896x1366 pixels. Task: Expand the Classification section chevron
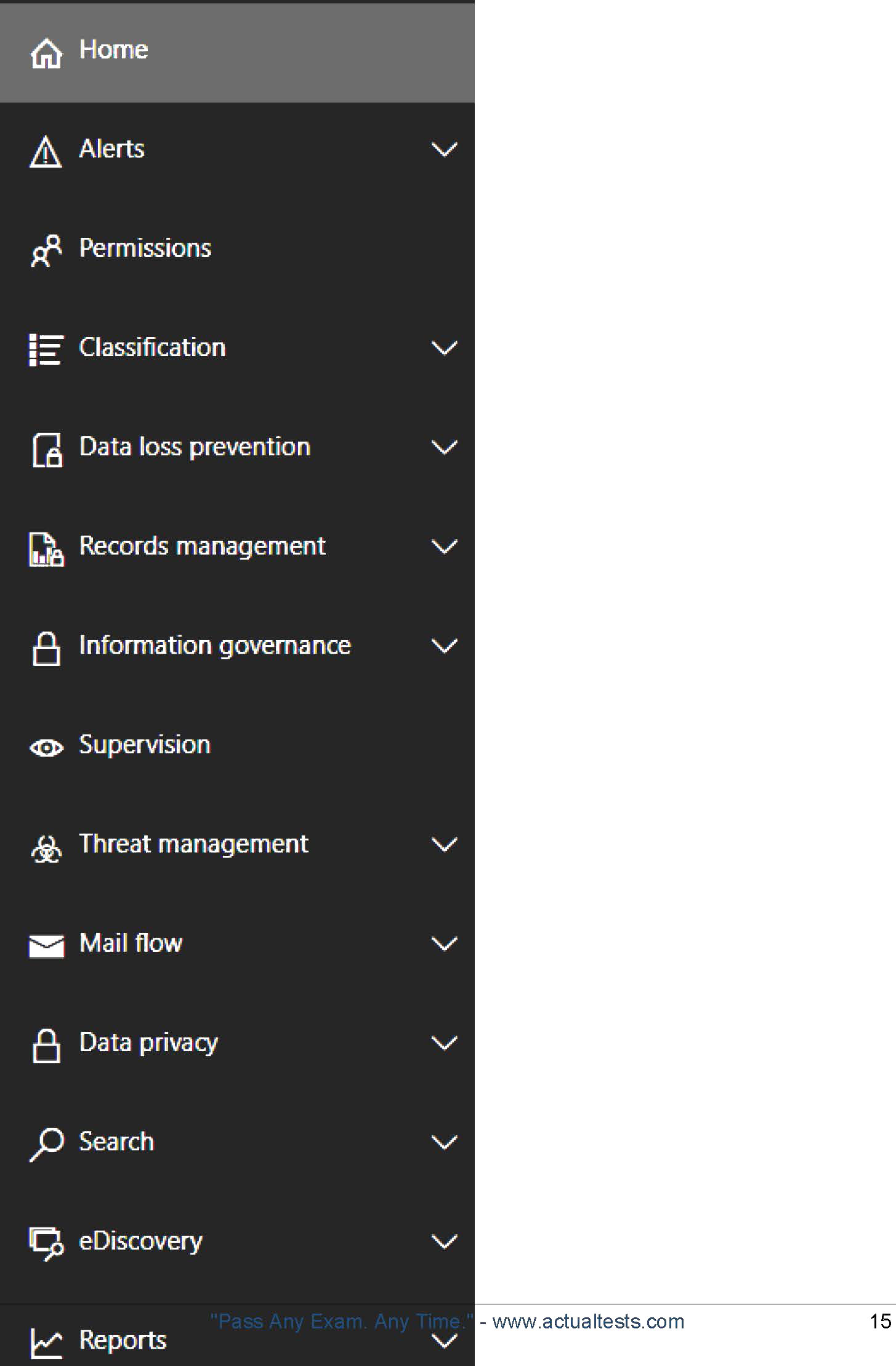click(444, 348)
